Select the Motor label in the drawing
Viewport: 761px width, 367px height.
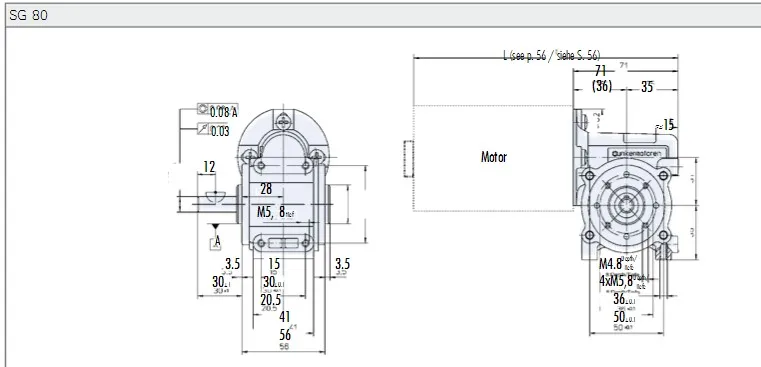click(494, 157)
